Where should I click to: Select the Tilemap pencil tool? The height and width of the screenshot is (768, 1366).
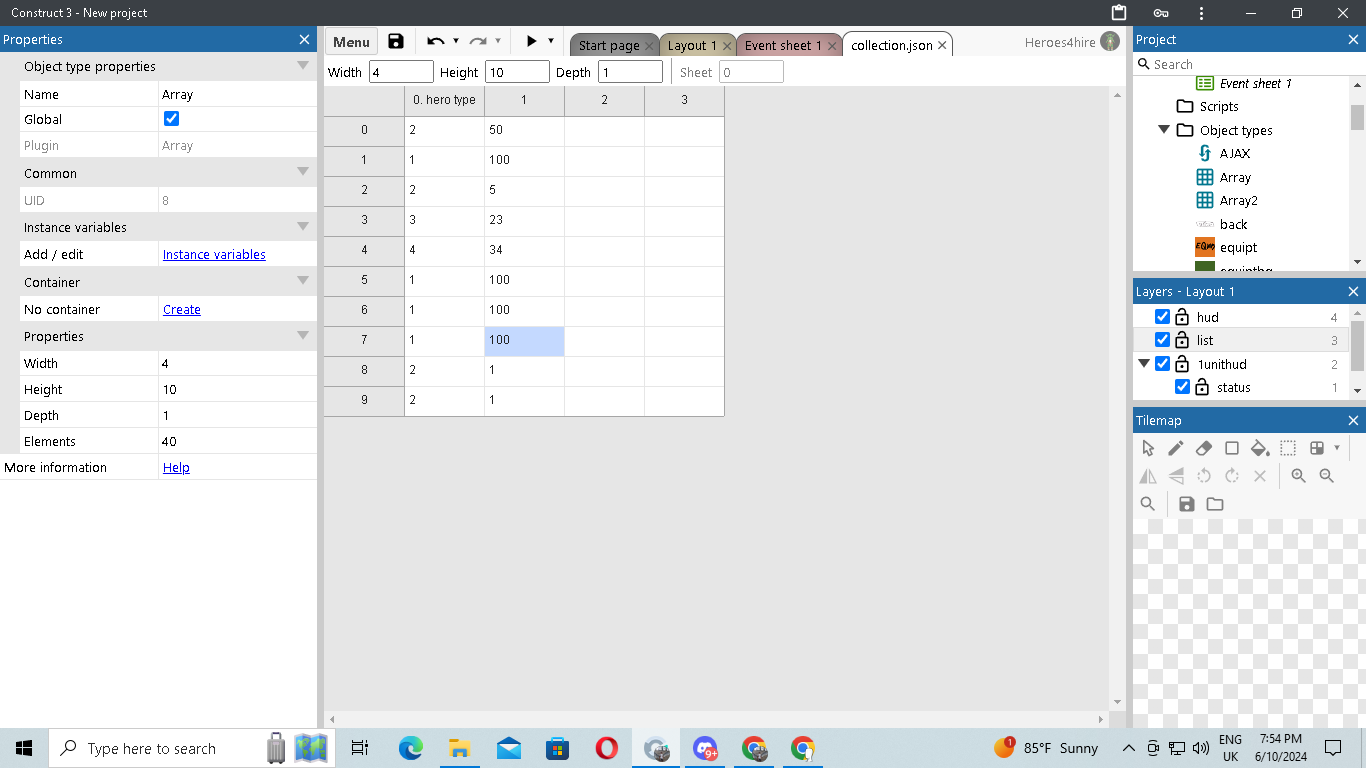(1176, 448)
